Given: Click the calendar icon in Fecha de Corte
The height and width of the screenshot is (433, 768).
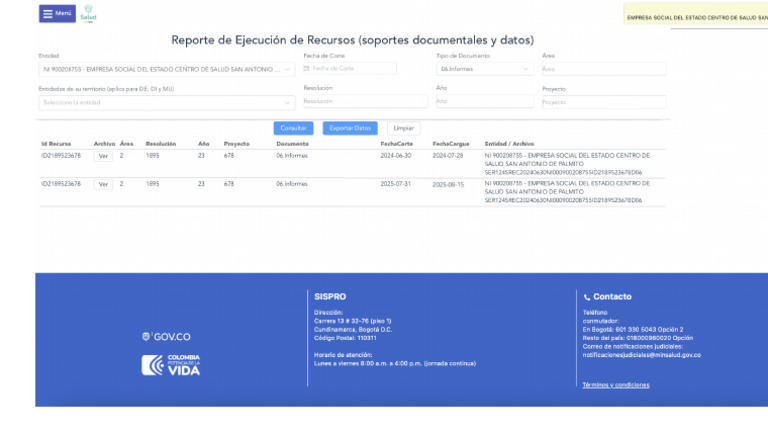Looking at the screenshot, I should 307,69.
